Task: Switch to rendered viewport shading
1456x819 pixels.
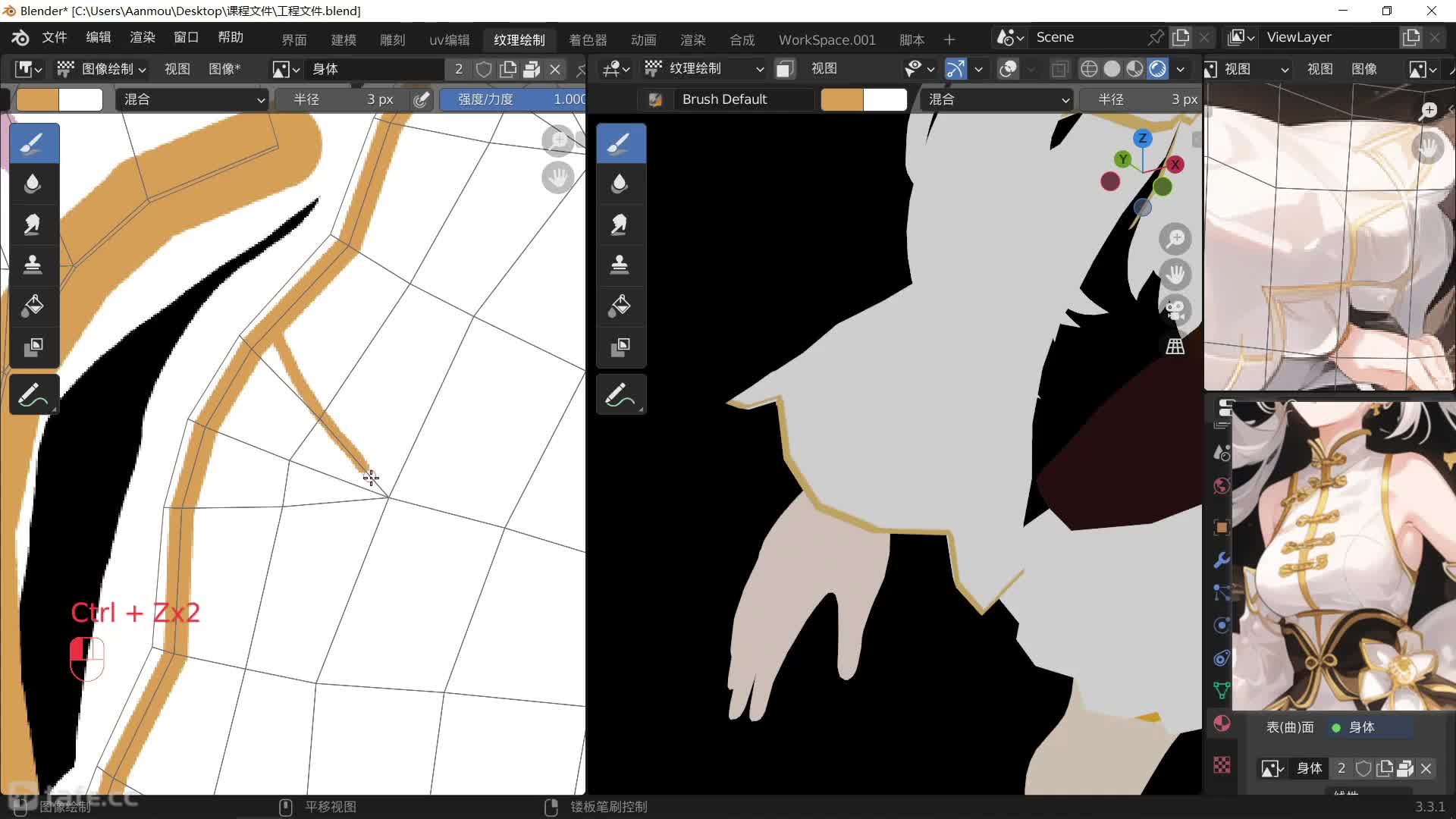Action: pyautogui.click(x=1157, y=69)
